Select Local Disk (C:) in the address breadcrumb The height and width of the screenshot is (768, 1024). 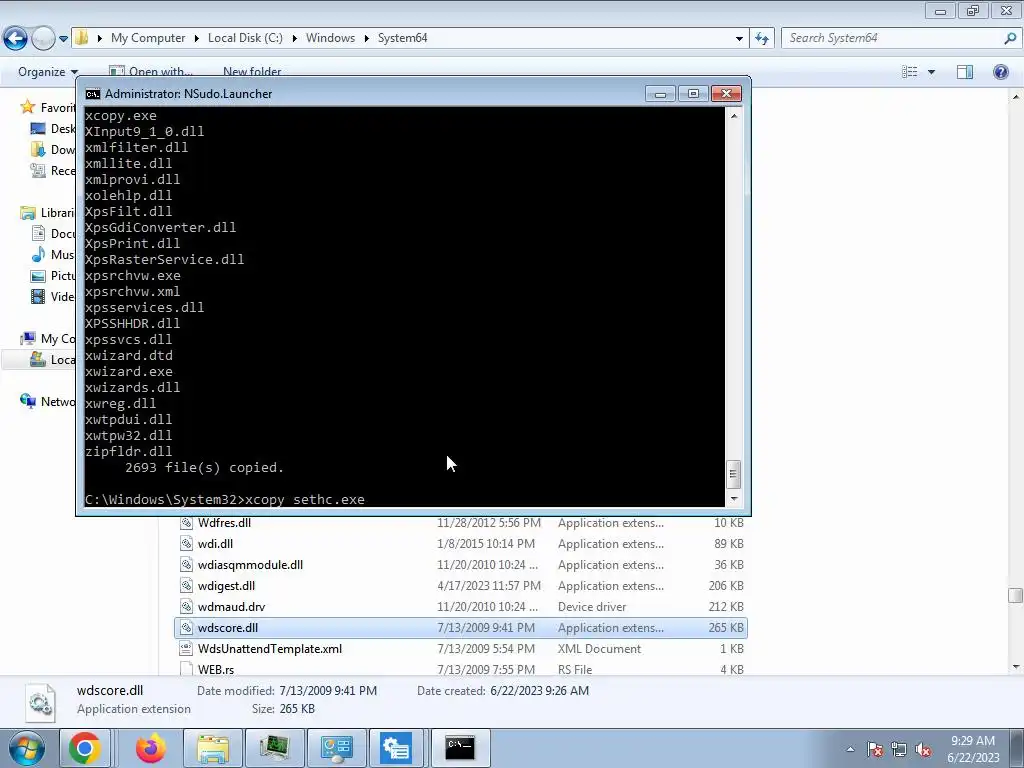[x=245, y=38]
